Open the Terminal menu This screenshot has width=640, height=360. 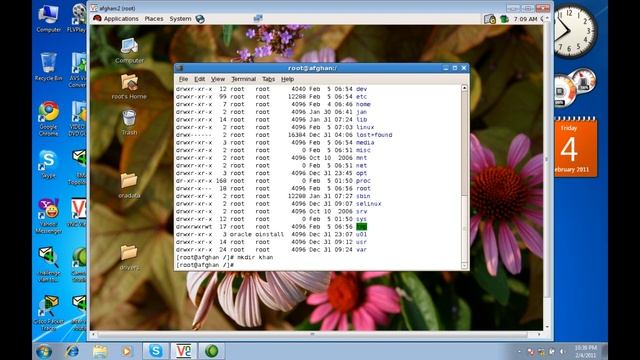click(x=243, y=79)
